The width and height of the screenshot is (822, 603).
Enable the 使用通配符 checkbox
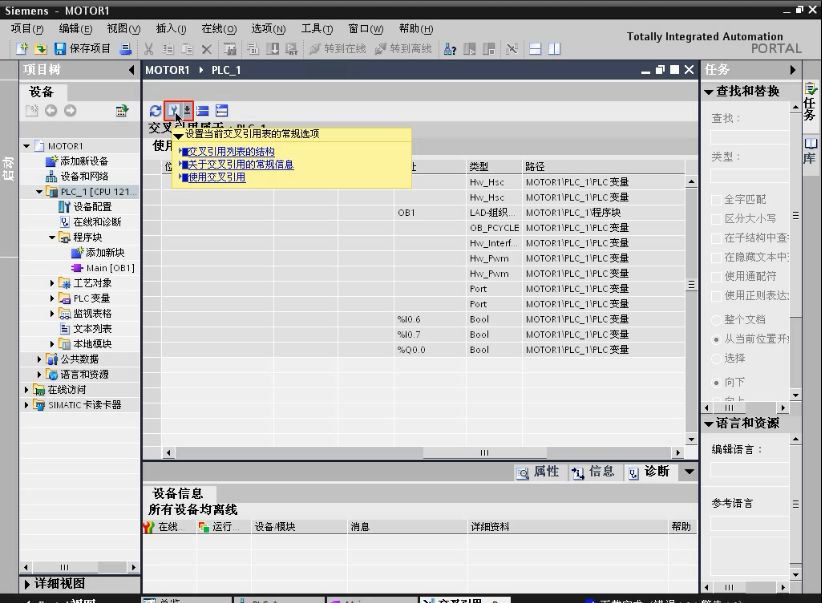(x=716, y=276)
